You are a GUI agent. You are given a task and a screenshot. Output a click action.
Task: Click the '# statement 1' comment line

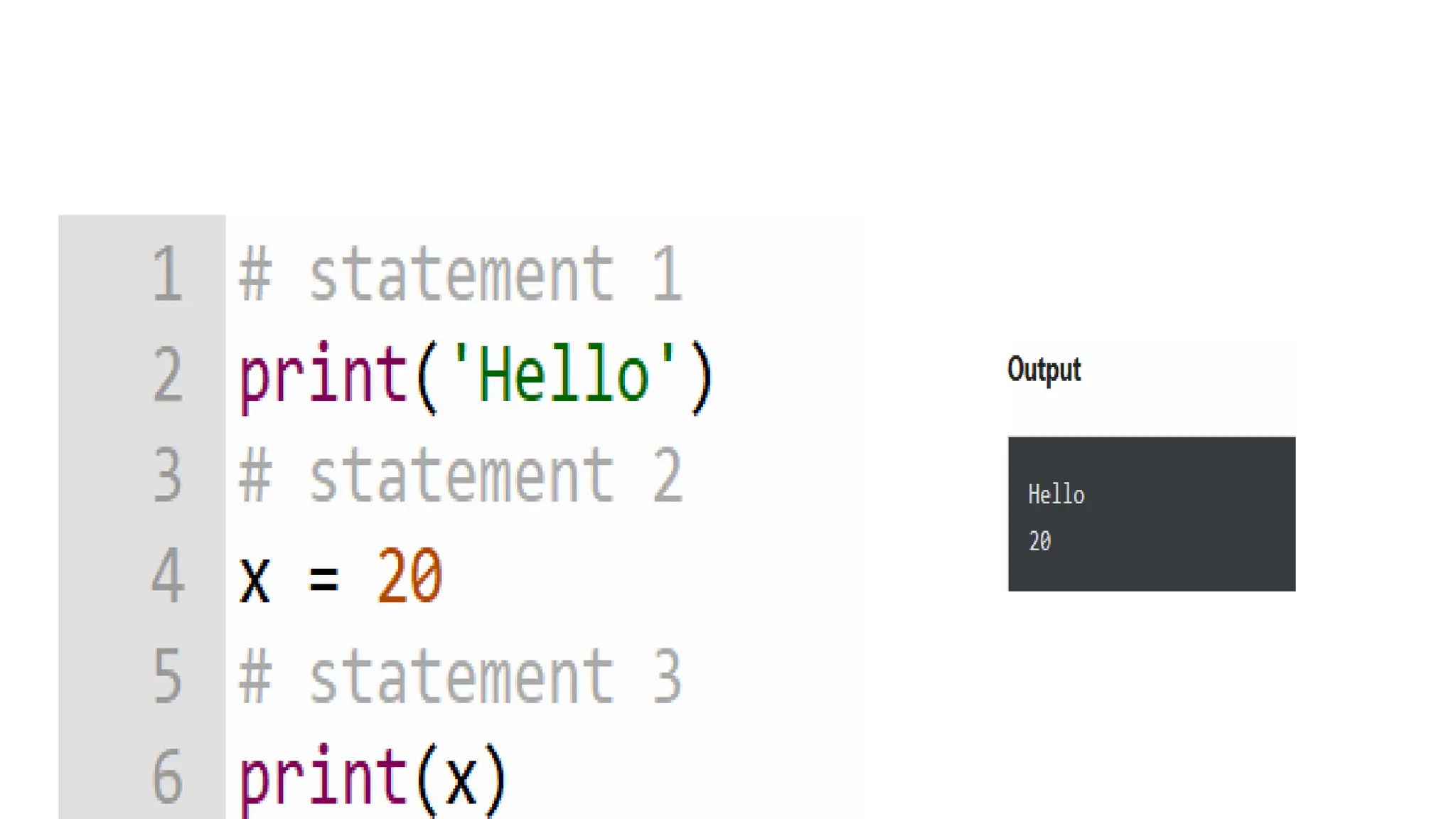tap(461, 274)
